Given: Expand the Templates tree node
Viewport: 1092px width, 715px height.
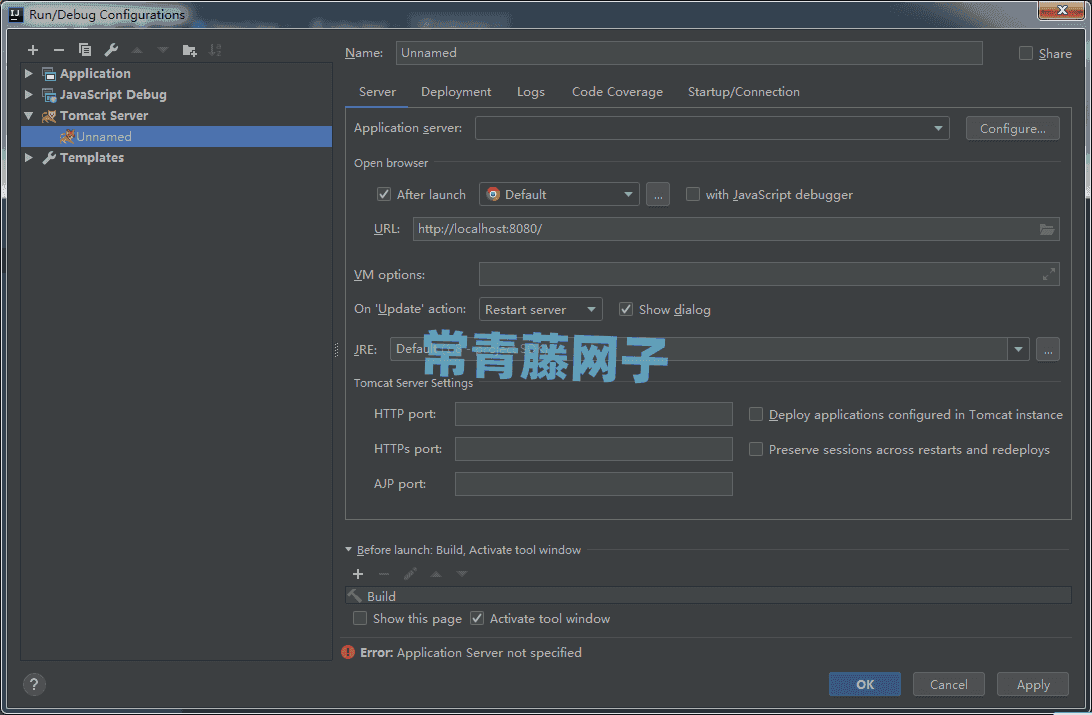Looking at the screenshot, I should 29,157.
